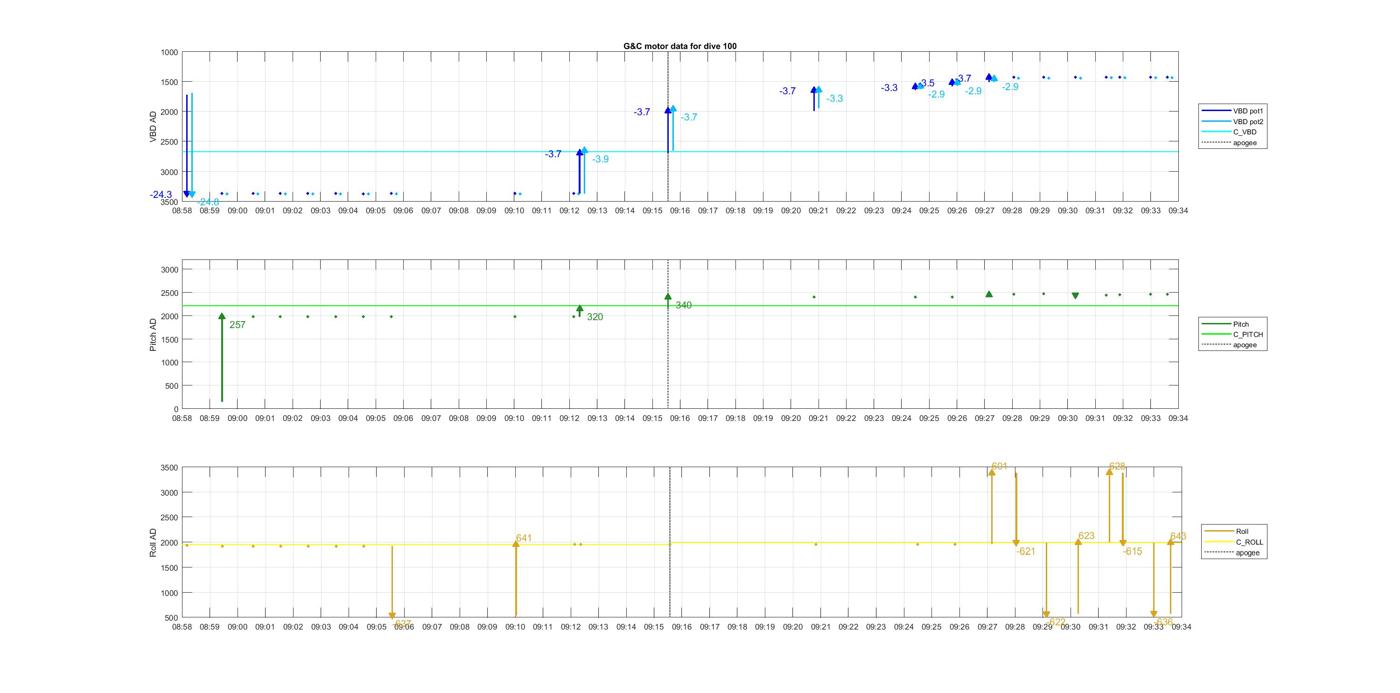Select the 'Roll' legend entry

(1227, 531)
